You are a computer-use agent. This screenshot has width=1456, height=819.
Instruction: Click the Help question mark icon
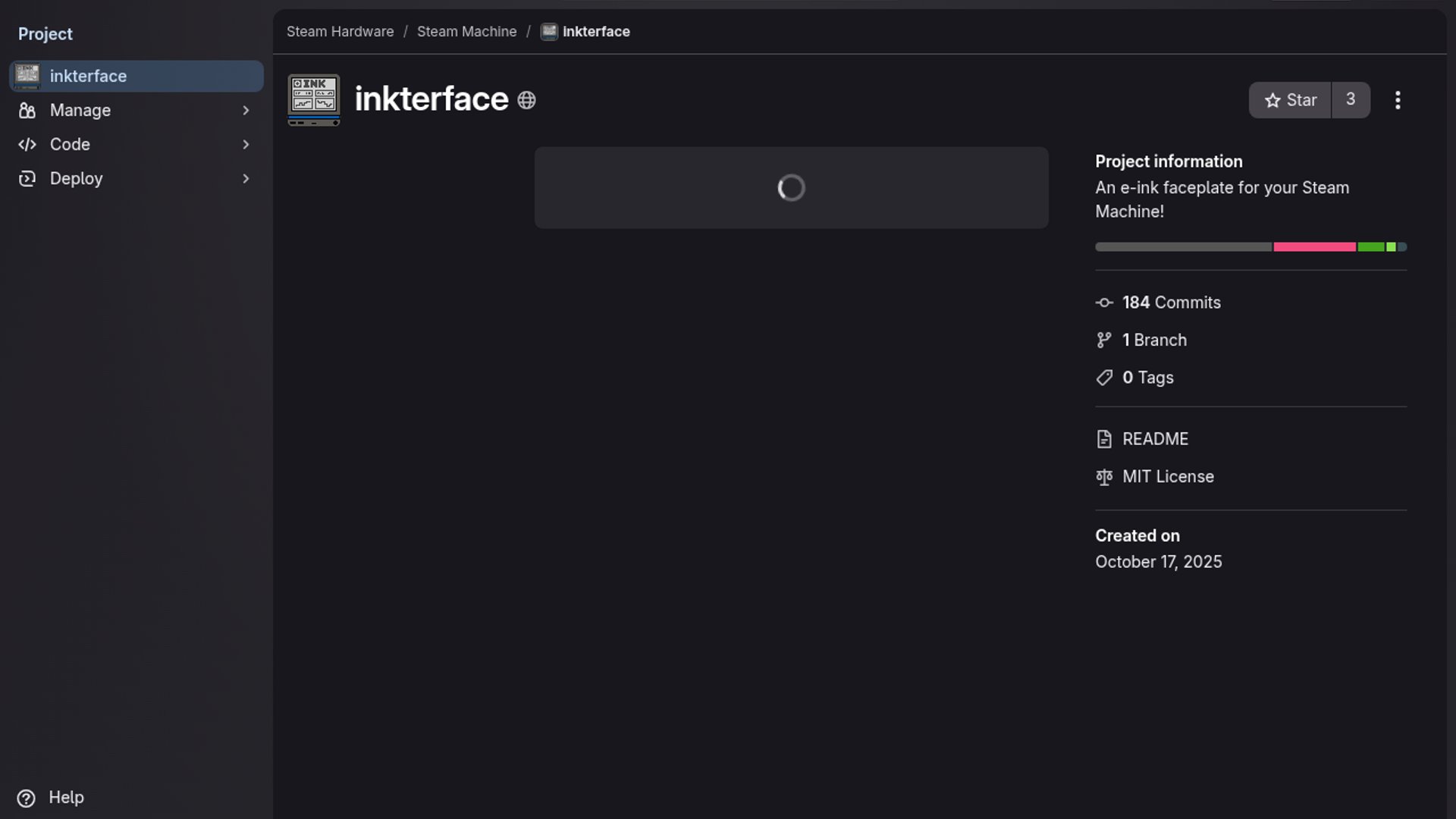pyautogui.click(x=26, y=799)
